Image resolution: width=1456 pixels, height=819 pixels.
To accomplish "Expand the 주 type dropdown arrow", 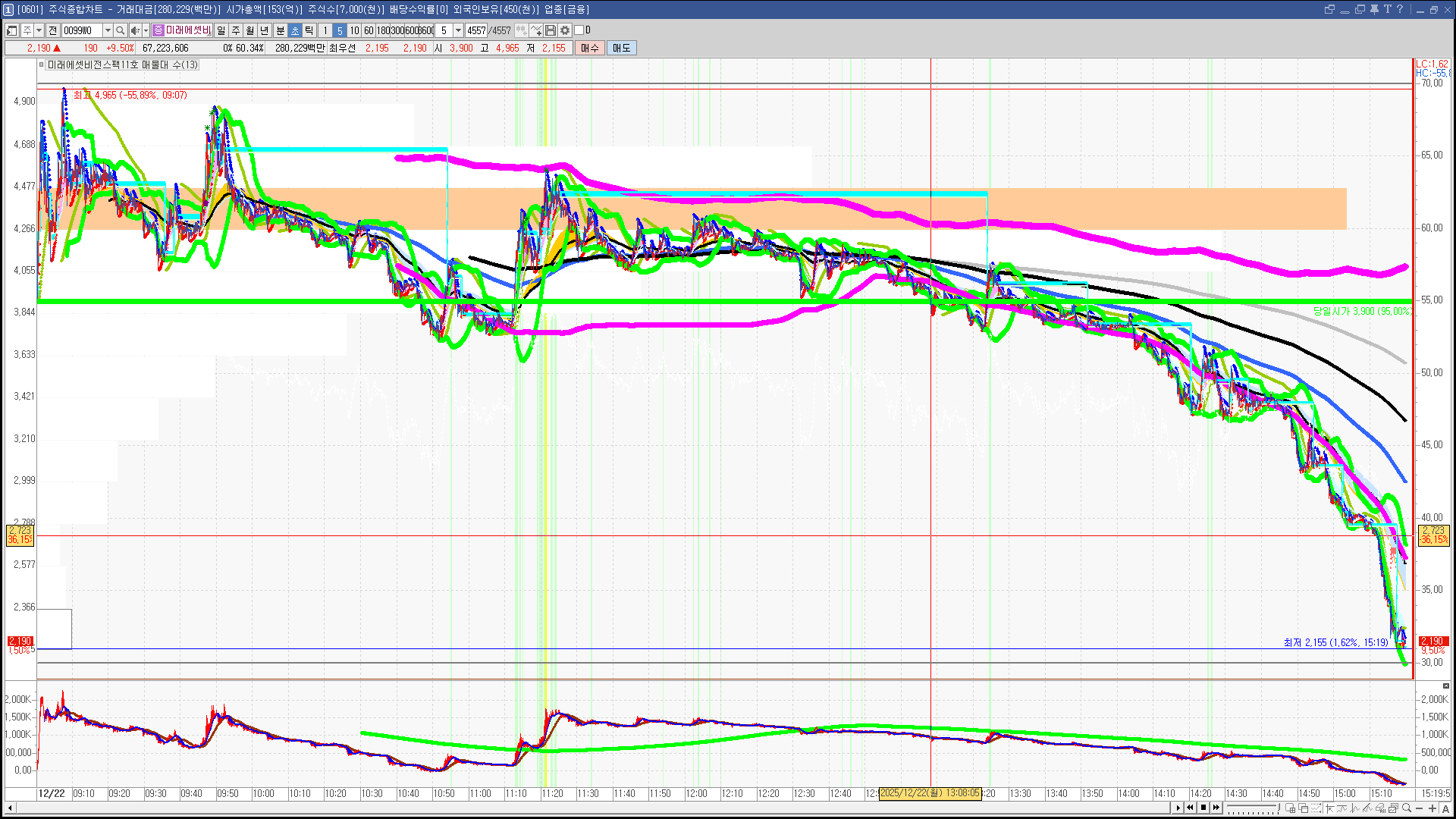I will [39, 30].
